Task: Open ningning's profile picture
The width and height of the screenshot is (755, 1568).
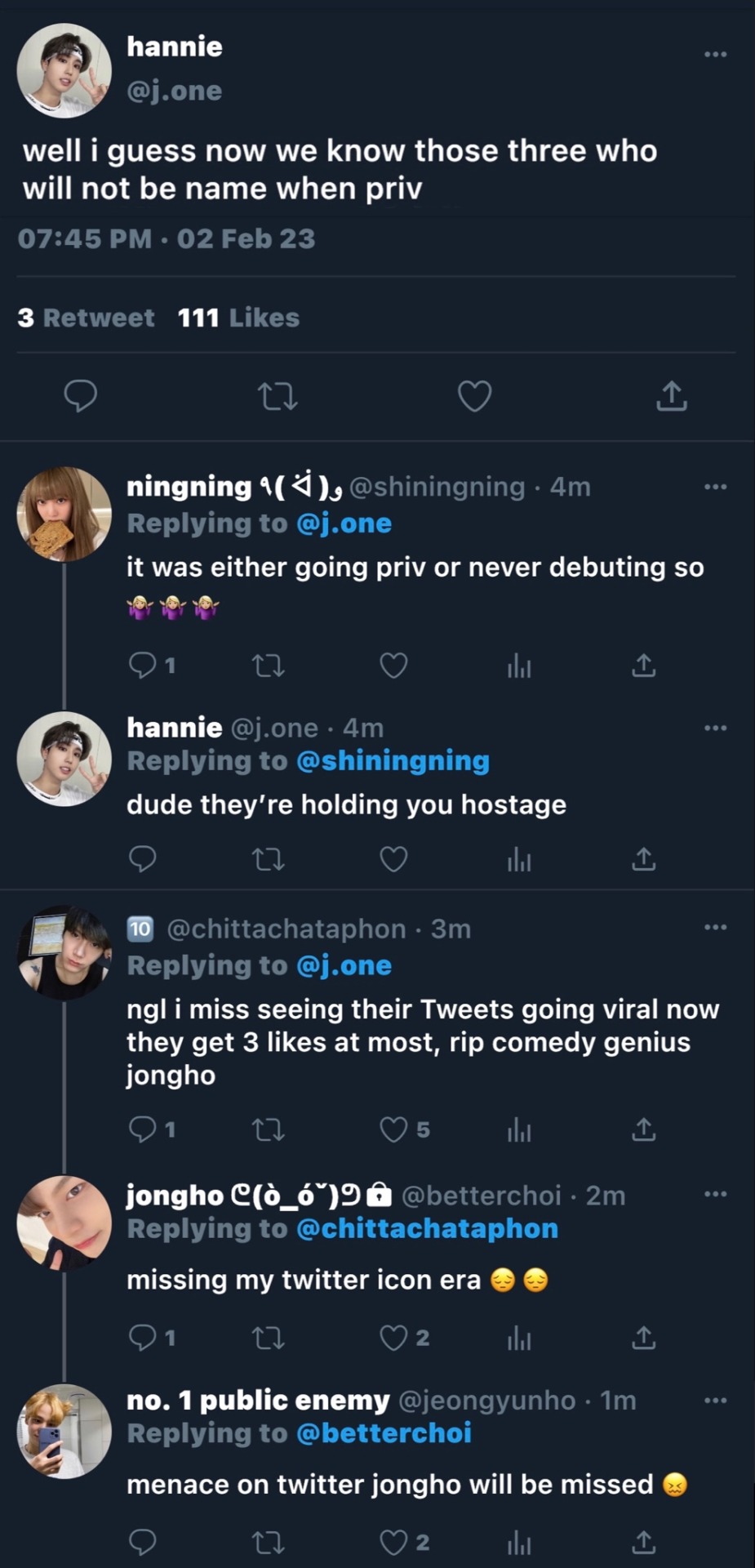Action: click(64, 514)
